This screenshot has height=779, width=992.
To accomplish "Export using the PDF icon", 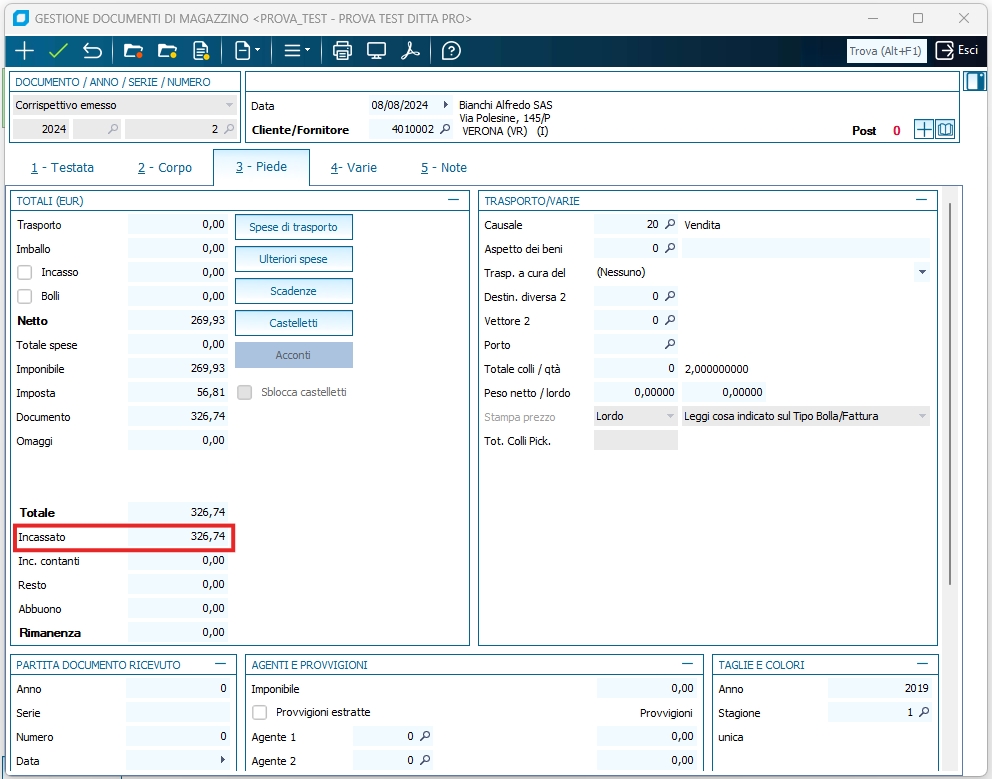I will point(410,51).
